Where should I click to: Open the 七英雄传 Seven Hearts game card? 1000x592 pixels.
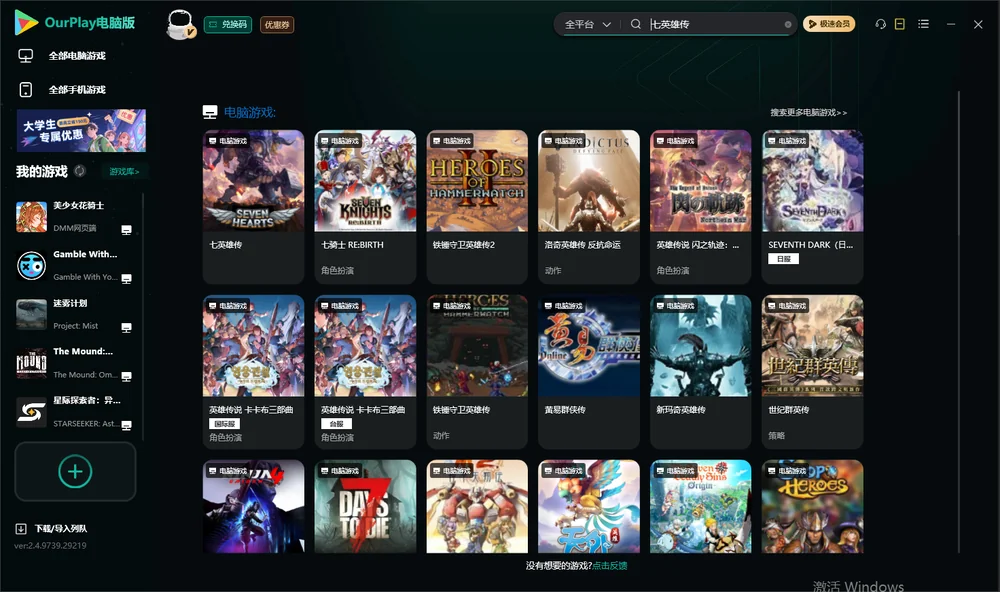pos(253,207)
